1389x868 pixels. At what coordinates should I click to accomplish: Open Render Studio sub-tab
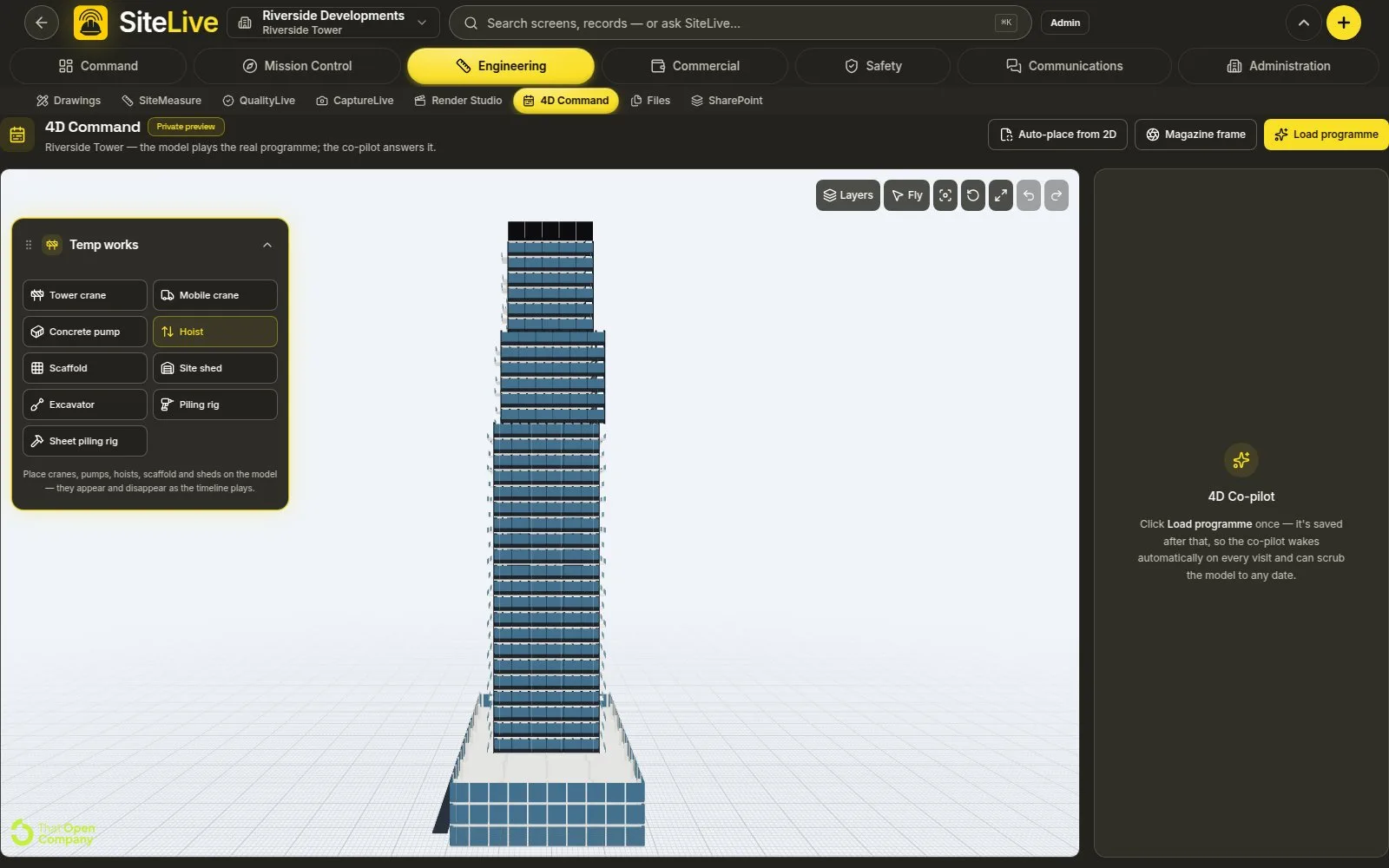point(458,101)
